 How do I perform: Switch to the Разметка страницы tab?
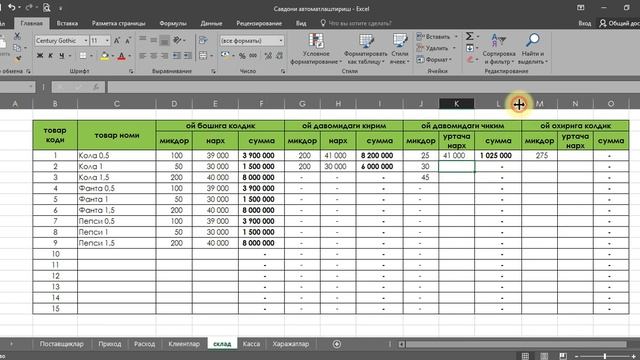click(118, 23)
